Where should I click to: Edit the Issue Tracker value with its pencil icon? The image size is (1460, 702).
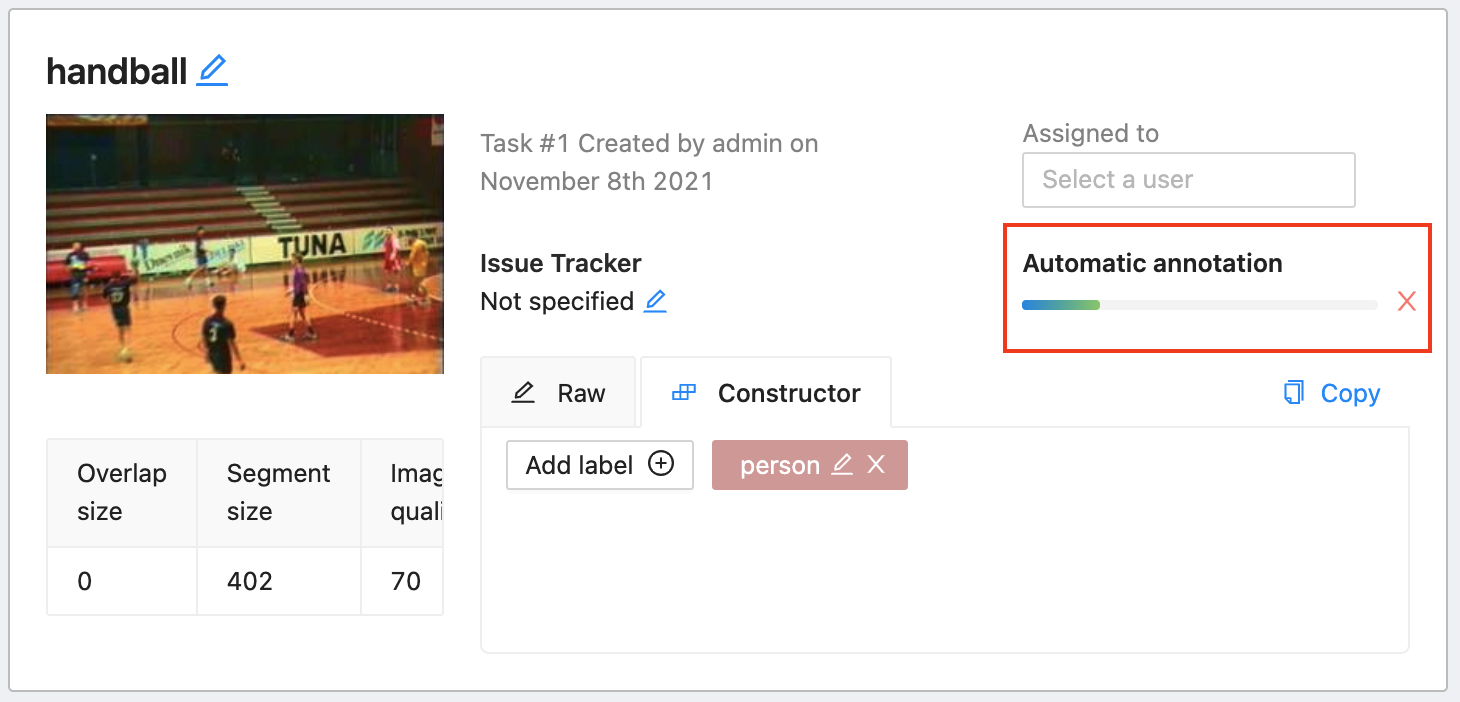[655, 301]
